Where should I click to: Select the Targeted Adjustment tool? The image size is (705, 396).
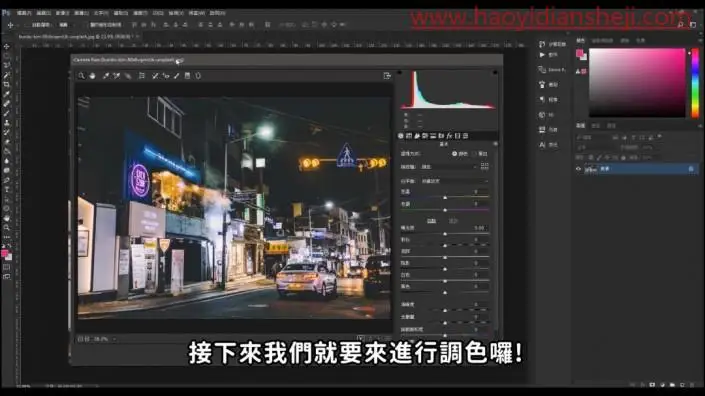[128, 76]
